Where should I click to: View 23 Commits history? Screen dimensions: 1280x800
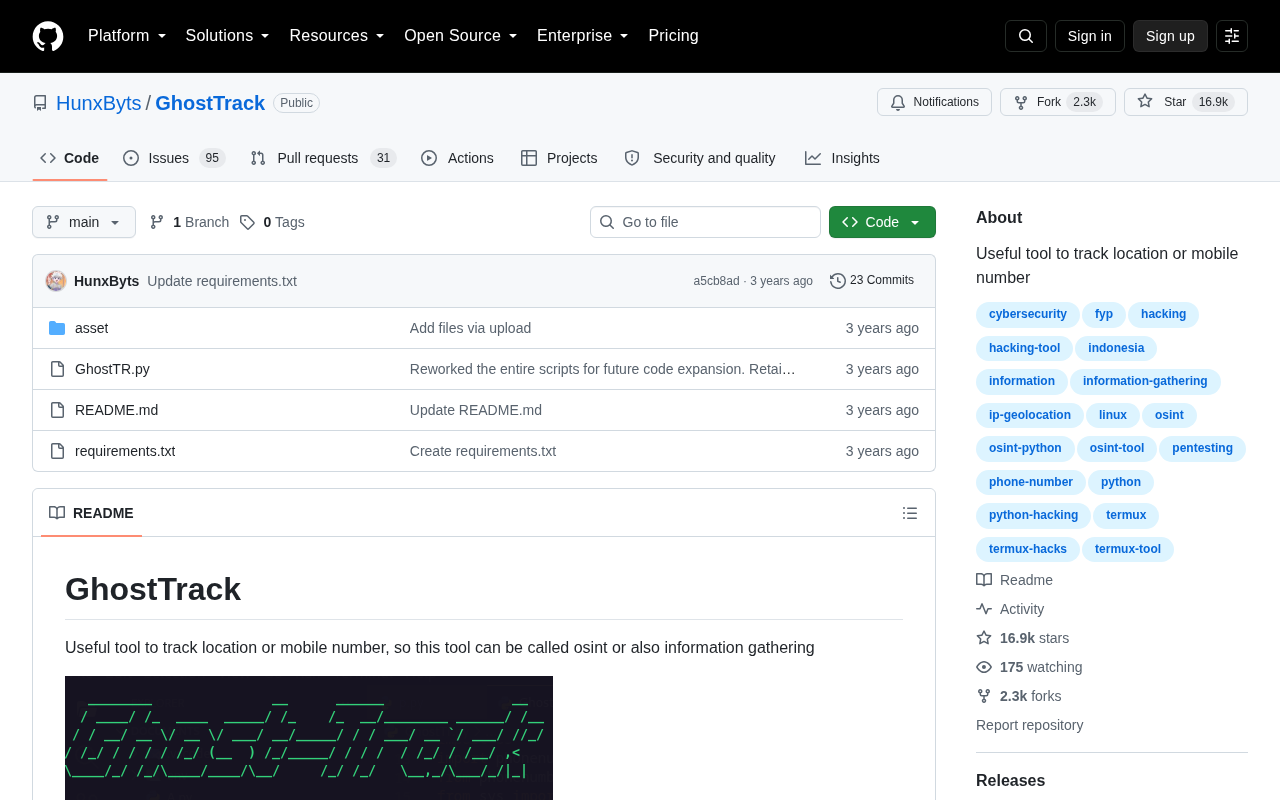[872, 281]
